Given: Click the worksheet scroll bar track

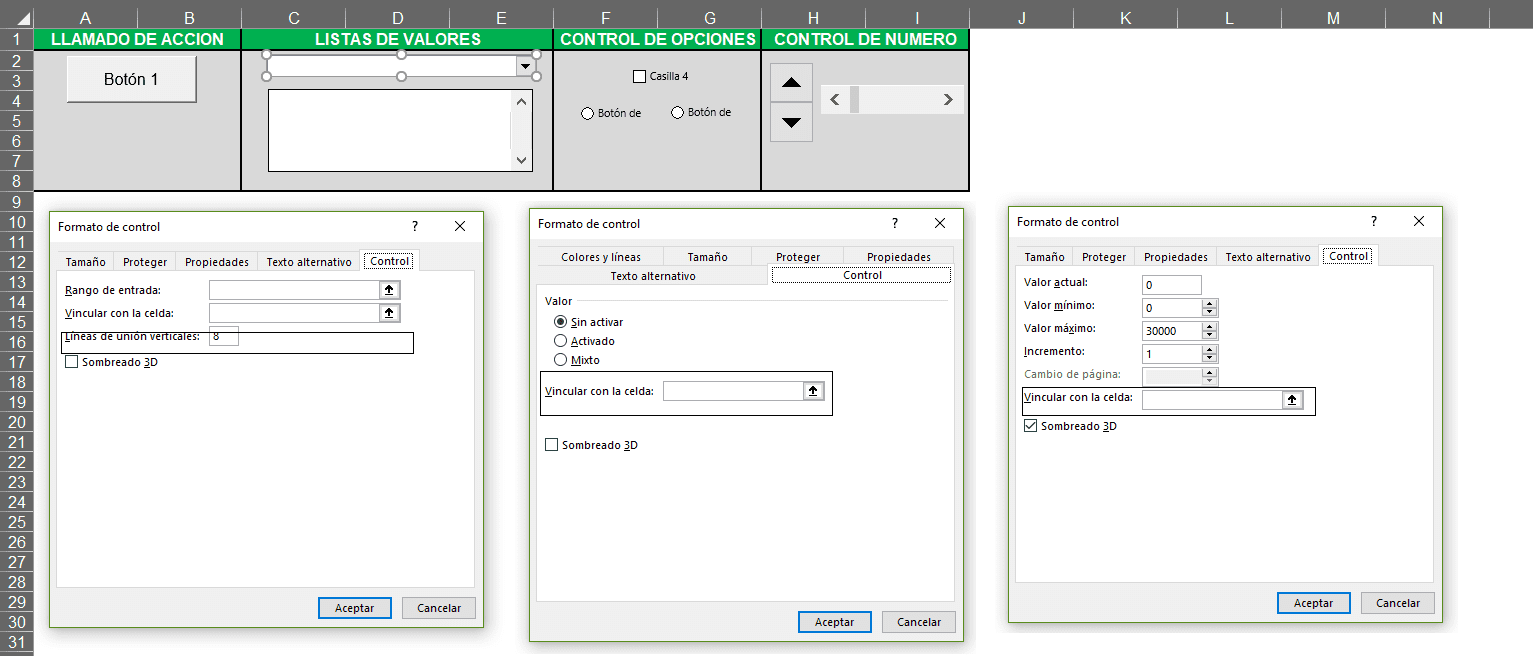Looking at the screenshot, I should tap(895, 99).
